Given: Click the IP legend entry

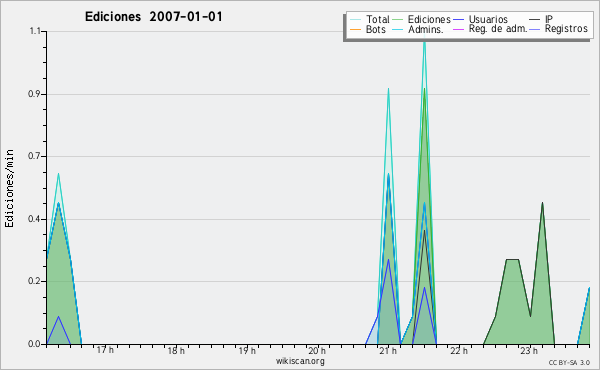Looking at the screenshot, I should click(x=541, y=19).
